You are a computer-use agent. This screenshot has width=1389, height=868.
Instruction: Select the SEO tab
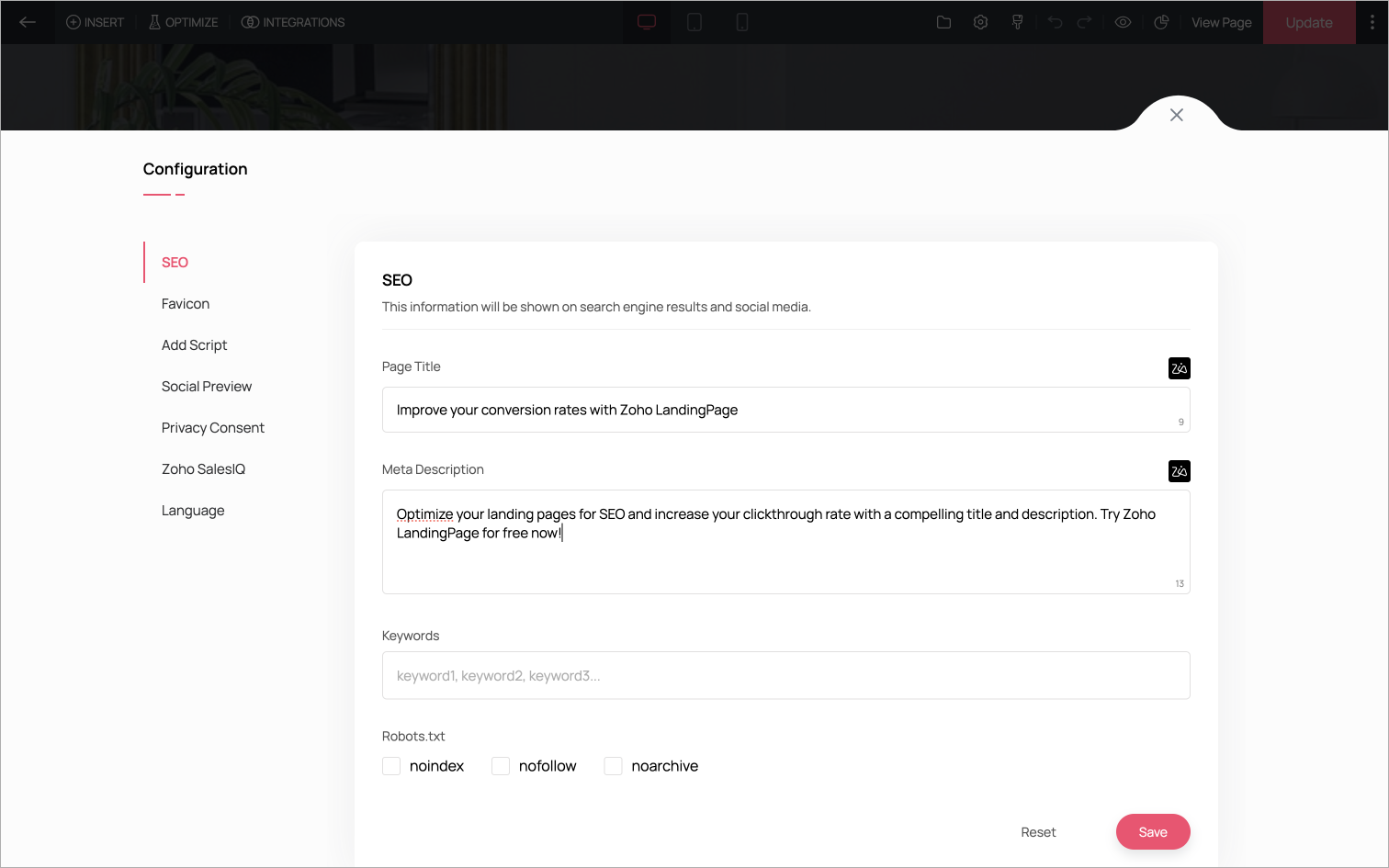175,263
